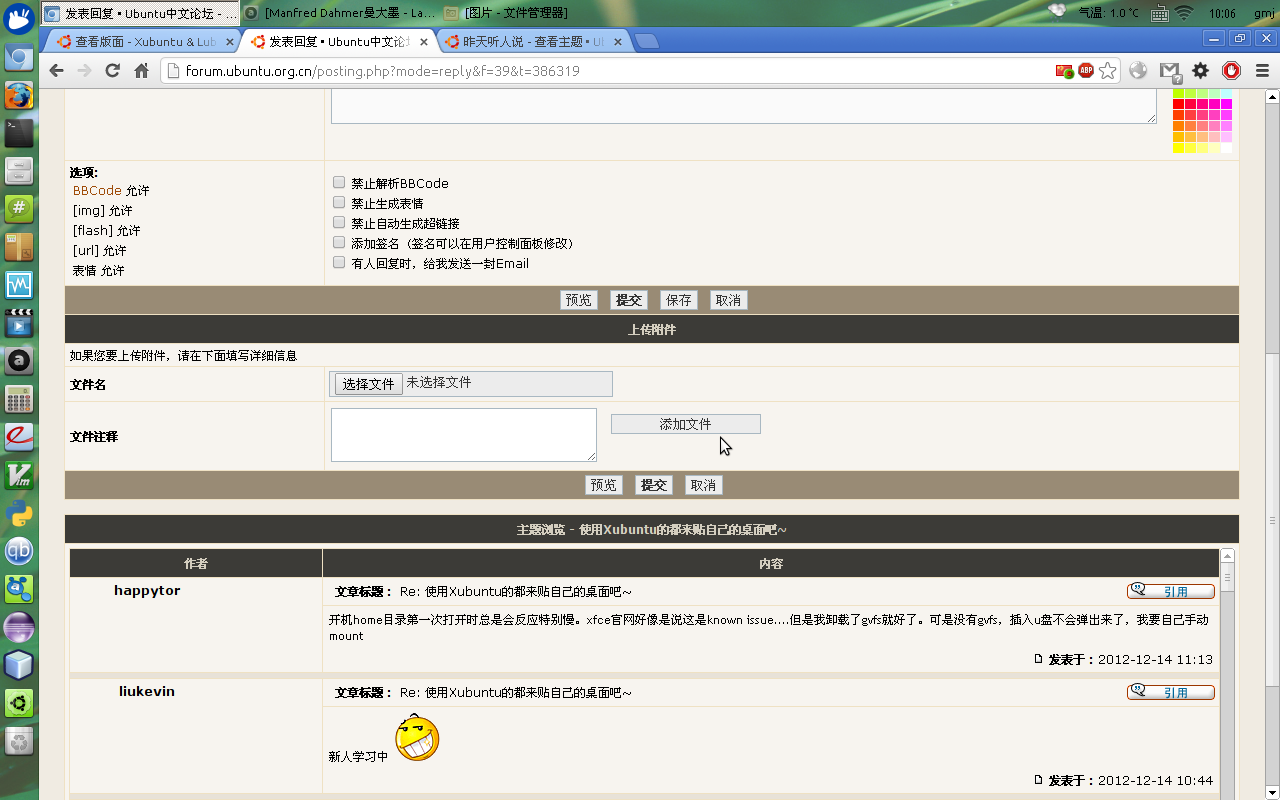Screen dimensions: 1280x800
Task: Open the BBCode link under 选项
Action: 97,190
